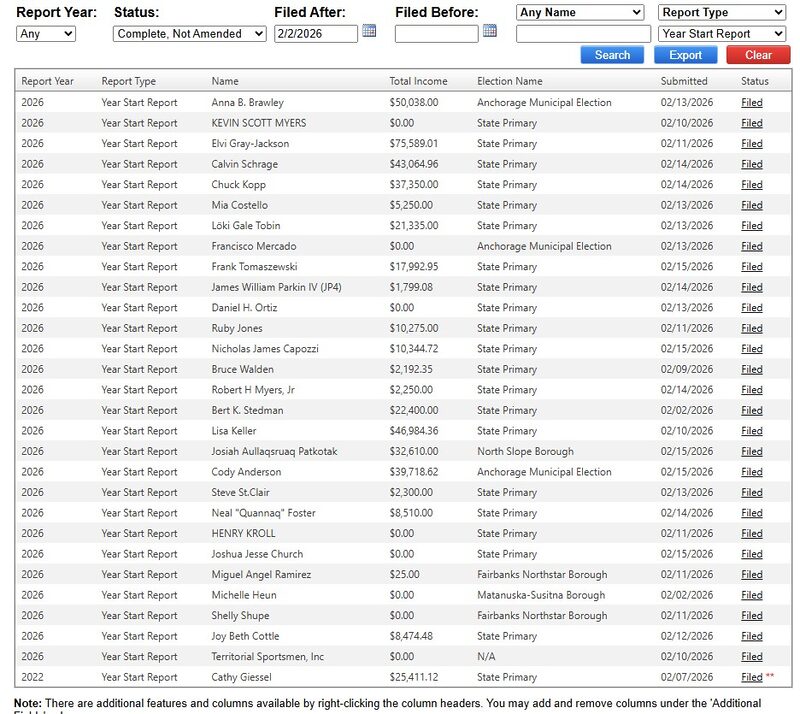Image resolution: width=800 pixels, height=714 pixels.
Task: Sort by Total Income column header
Action: click(x=418, y=81)
